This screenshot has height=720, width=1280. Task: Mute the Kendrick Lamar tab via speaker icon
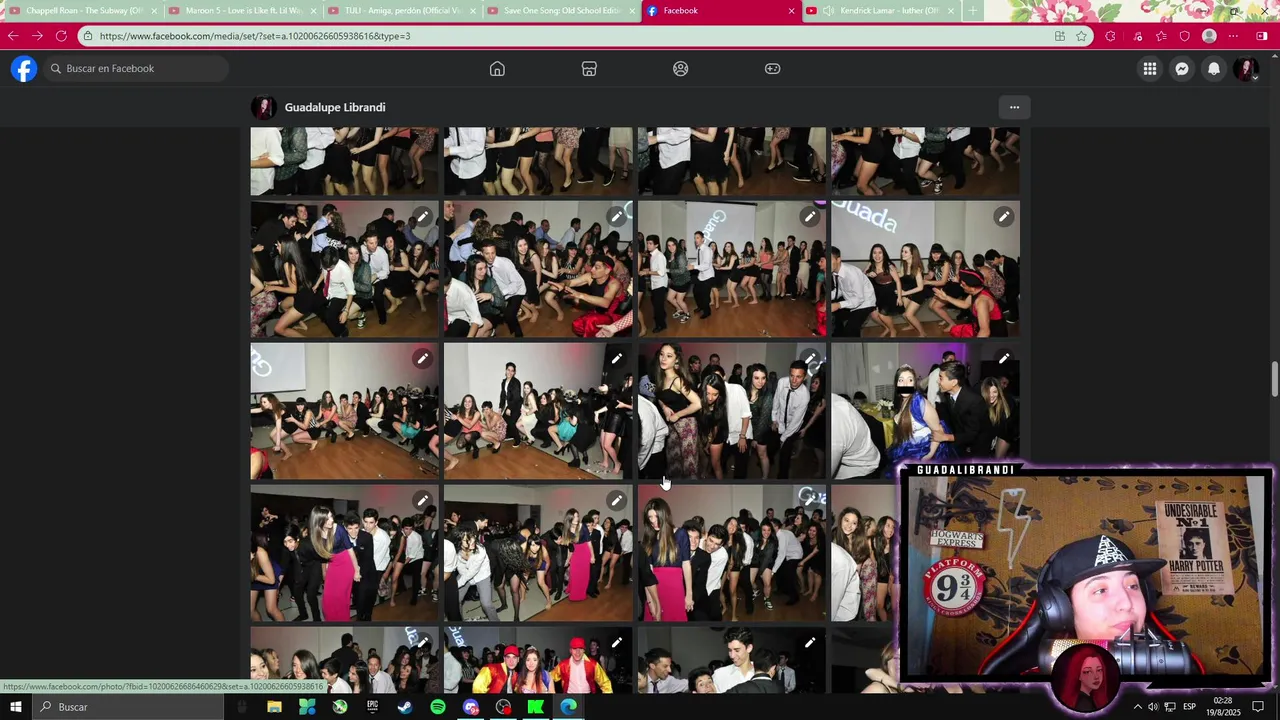[x=828, y=11]
